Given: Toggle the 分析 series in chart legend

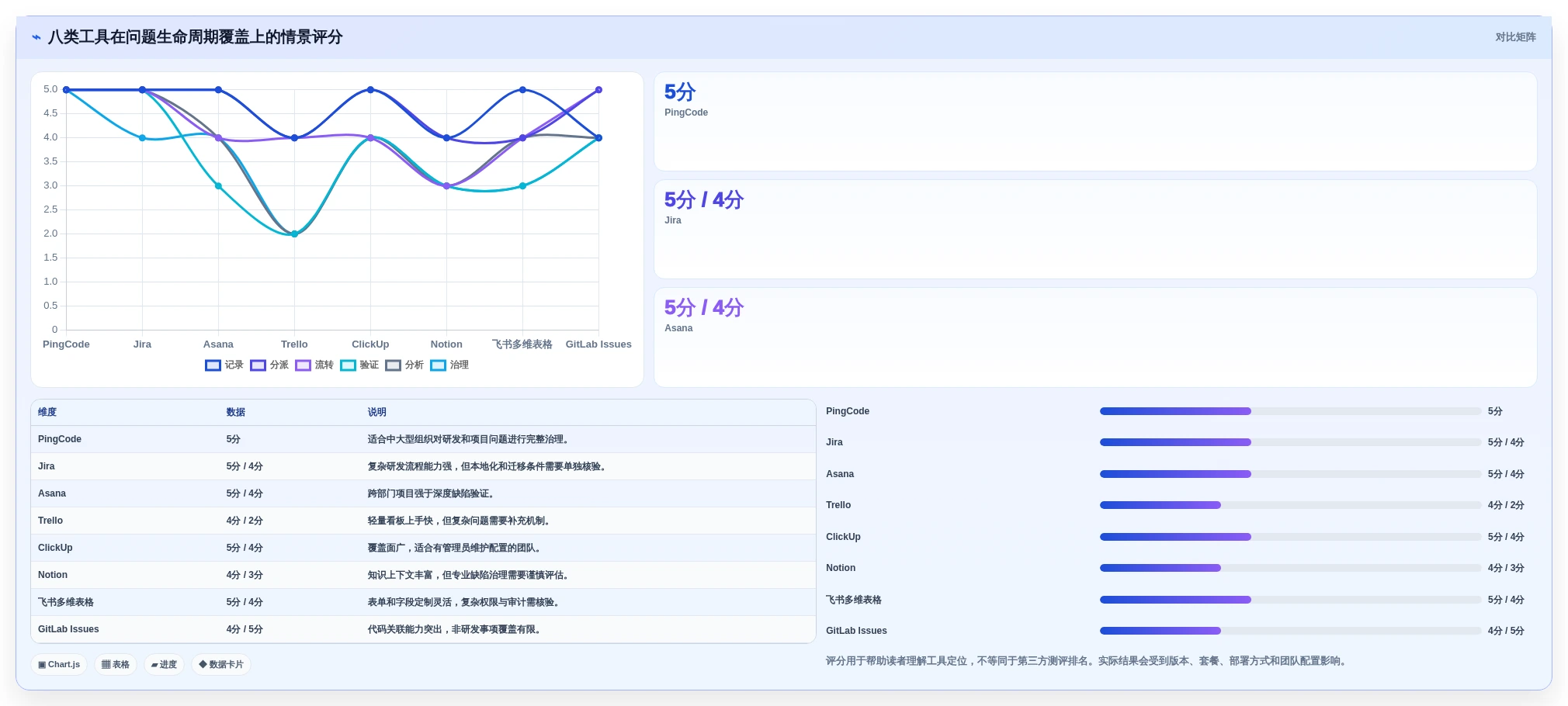Looking at the screenshot, I should tap(404, 365).
